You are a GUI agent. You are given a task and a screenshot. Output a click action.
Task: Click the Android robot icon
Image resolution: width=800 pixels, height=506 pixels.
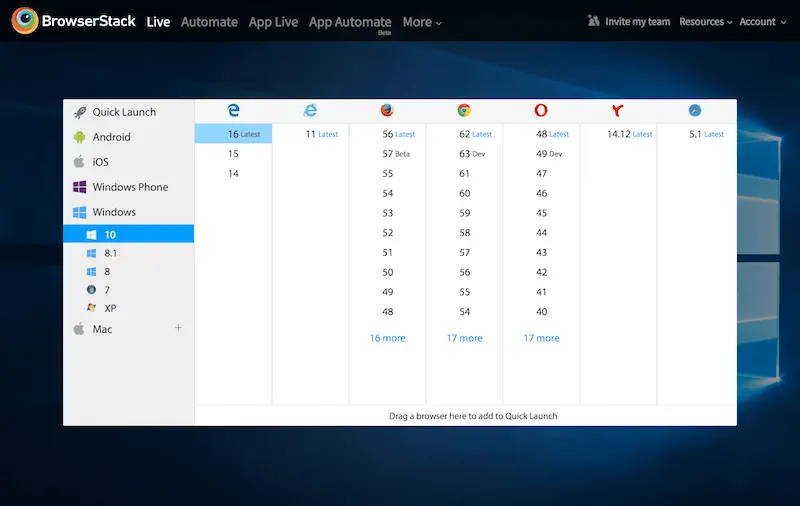79,137
